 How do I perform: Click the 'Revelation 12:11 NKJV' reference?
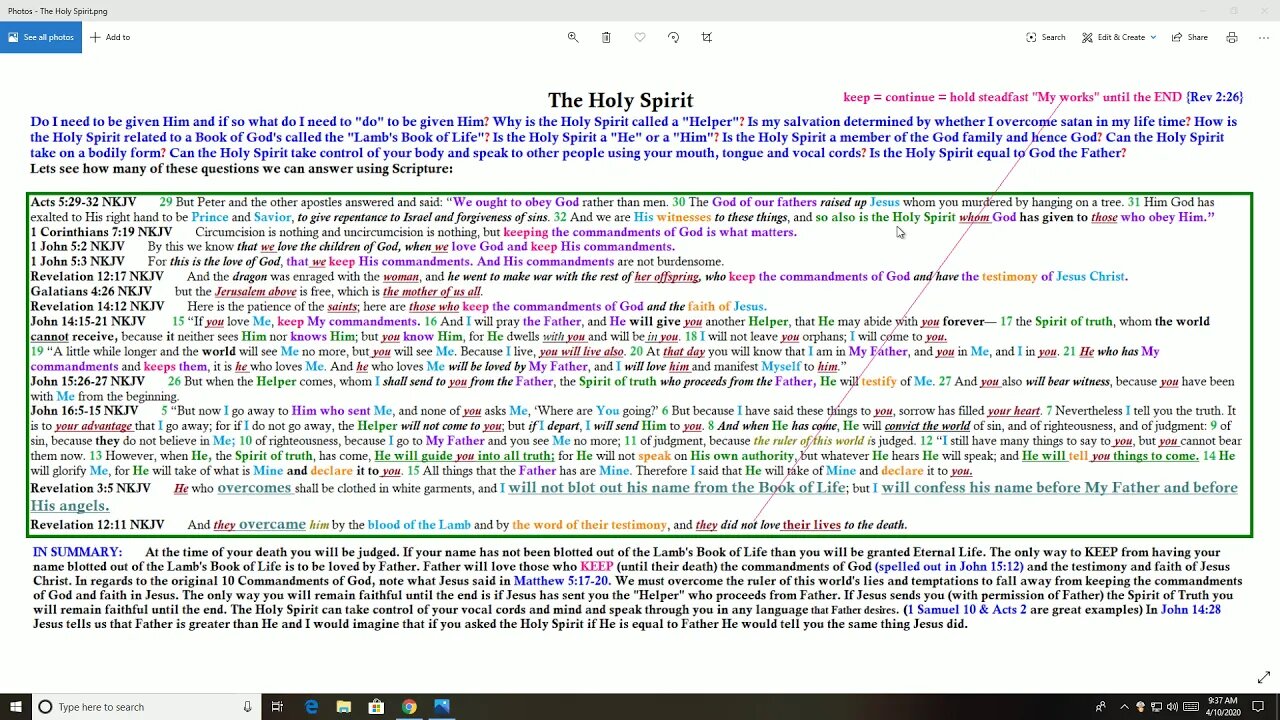click(97, 525)
